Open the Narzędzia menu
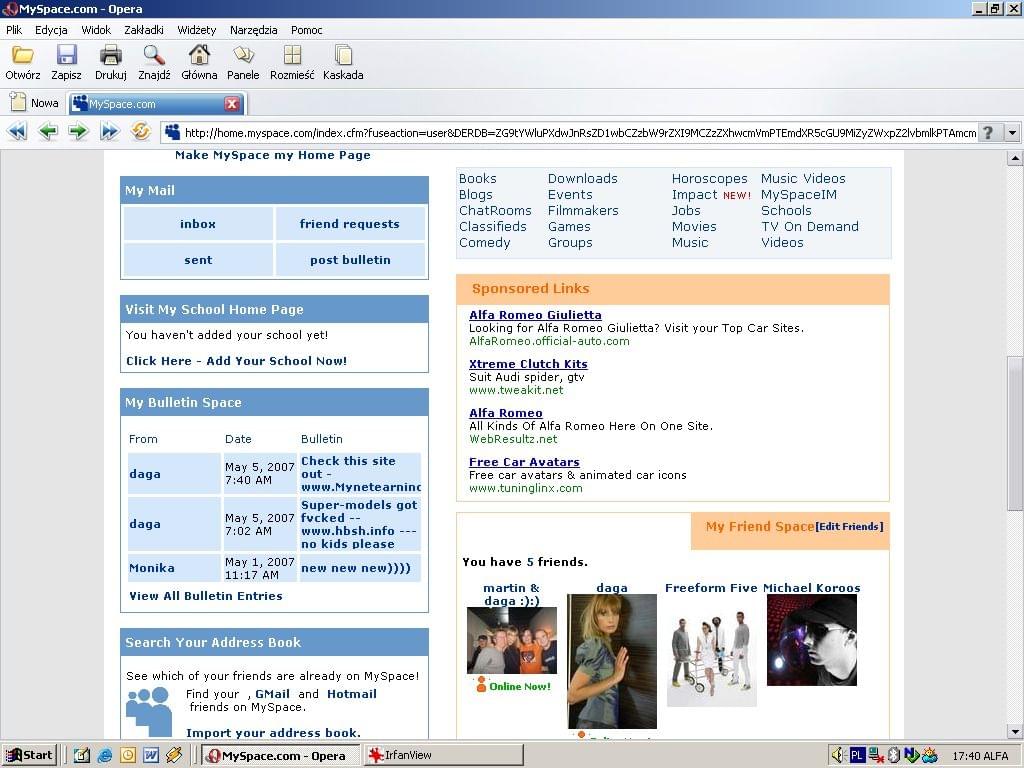1024x768 pixels. click(x=253, y=30)
